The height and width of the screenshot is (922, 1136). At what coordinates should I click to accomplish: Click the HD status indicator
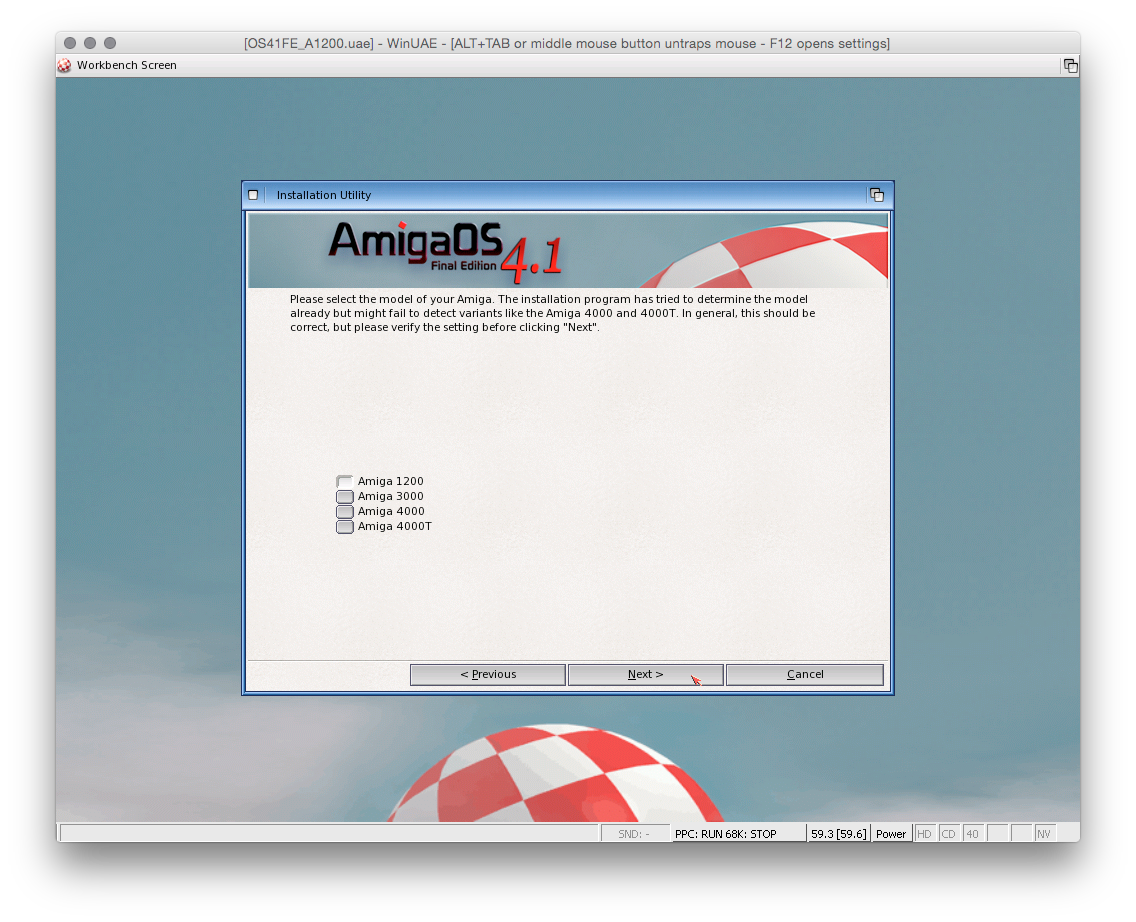click(924, 834)
